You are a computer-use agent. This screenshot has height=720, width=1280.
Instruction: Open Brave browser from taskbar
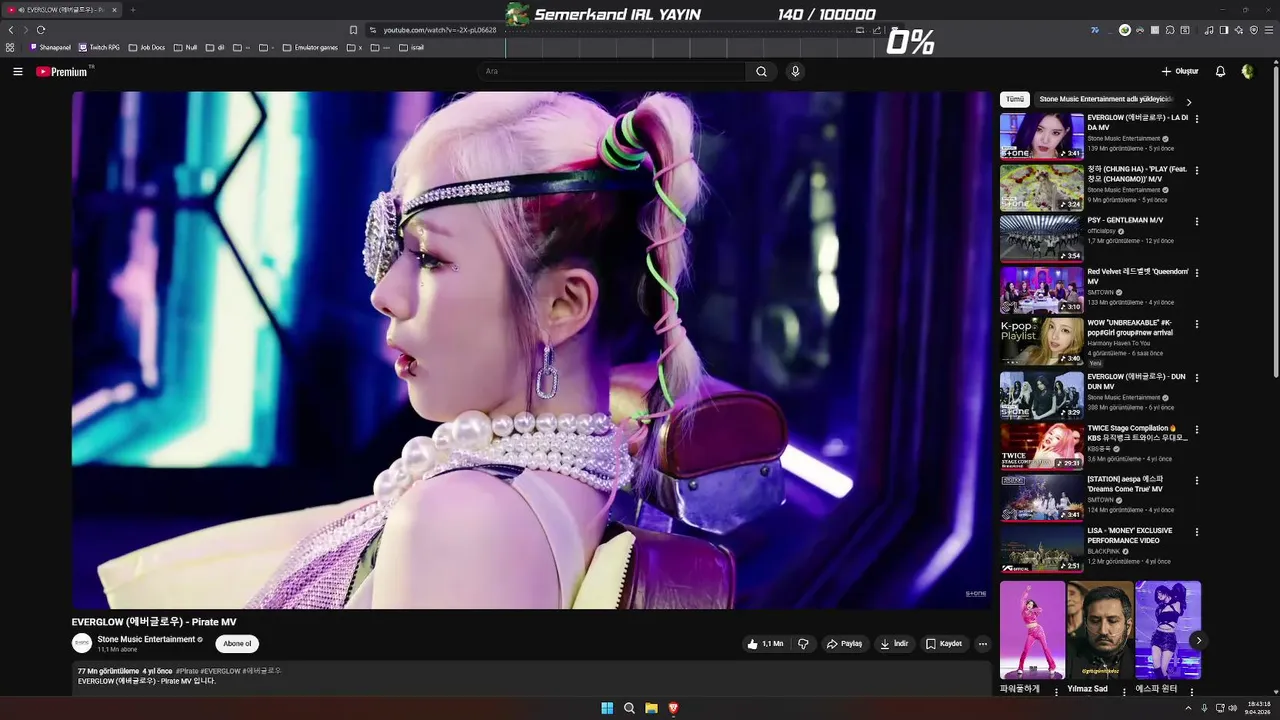(673, 708)
